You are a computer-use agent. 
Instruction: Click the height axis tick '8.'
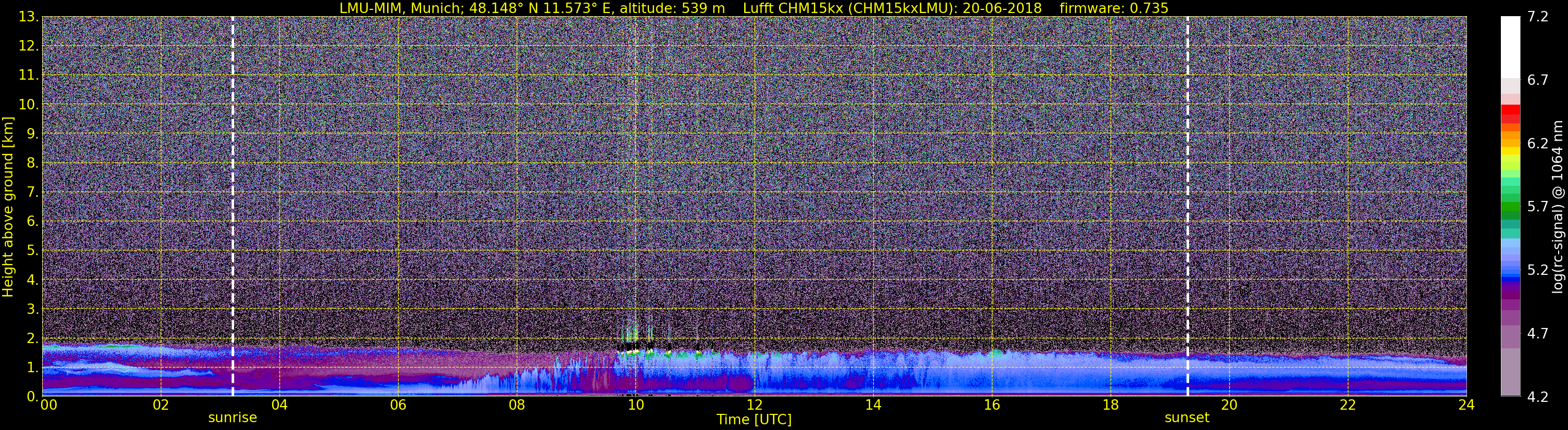[x=33, y=163]
